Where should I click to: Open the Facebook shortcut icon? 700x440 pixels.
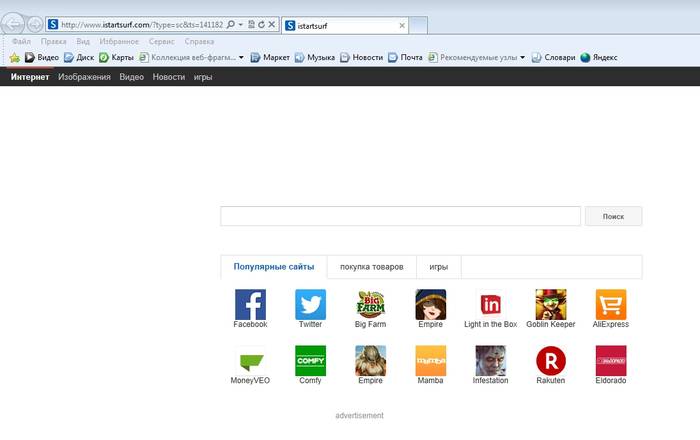(250, 304)
